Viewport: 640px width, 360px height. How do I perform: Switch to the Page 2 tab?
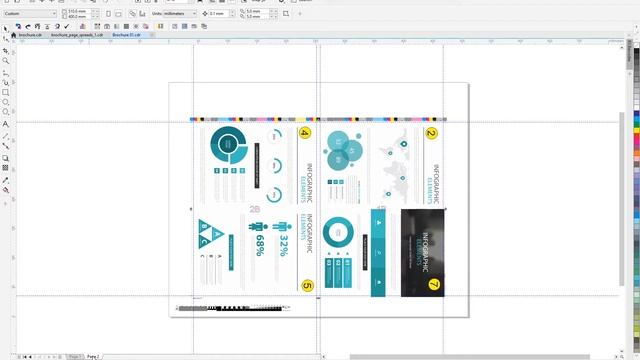[93, 357]
